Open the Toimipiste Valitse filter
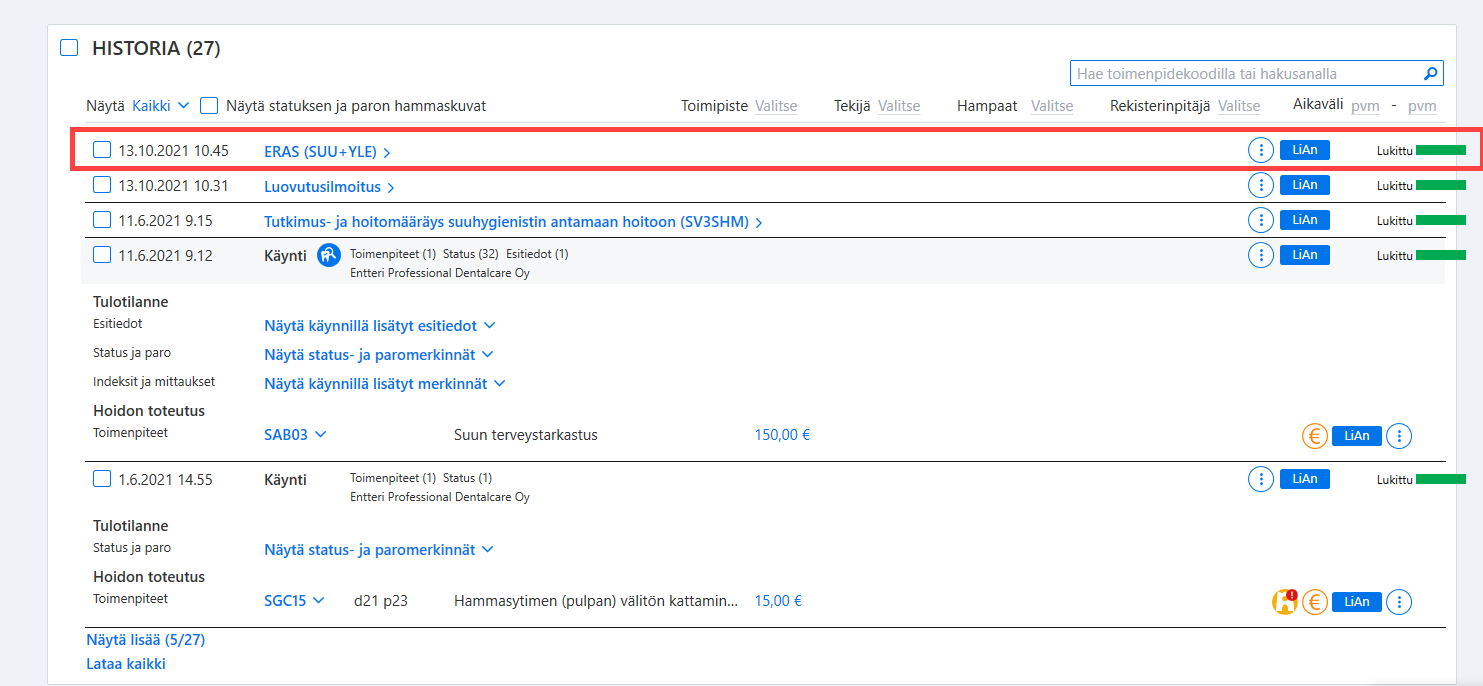 776,106
